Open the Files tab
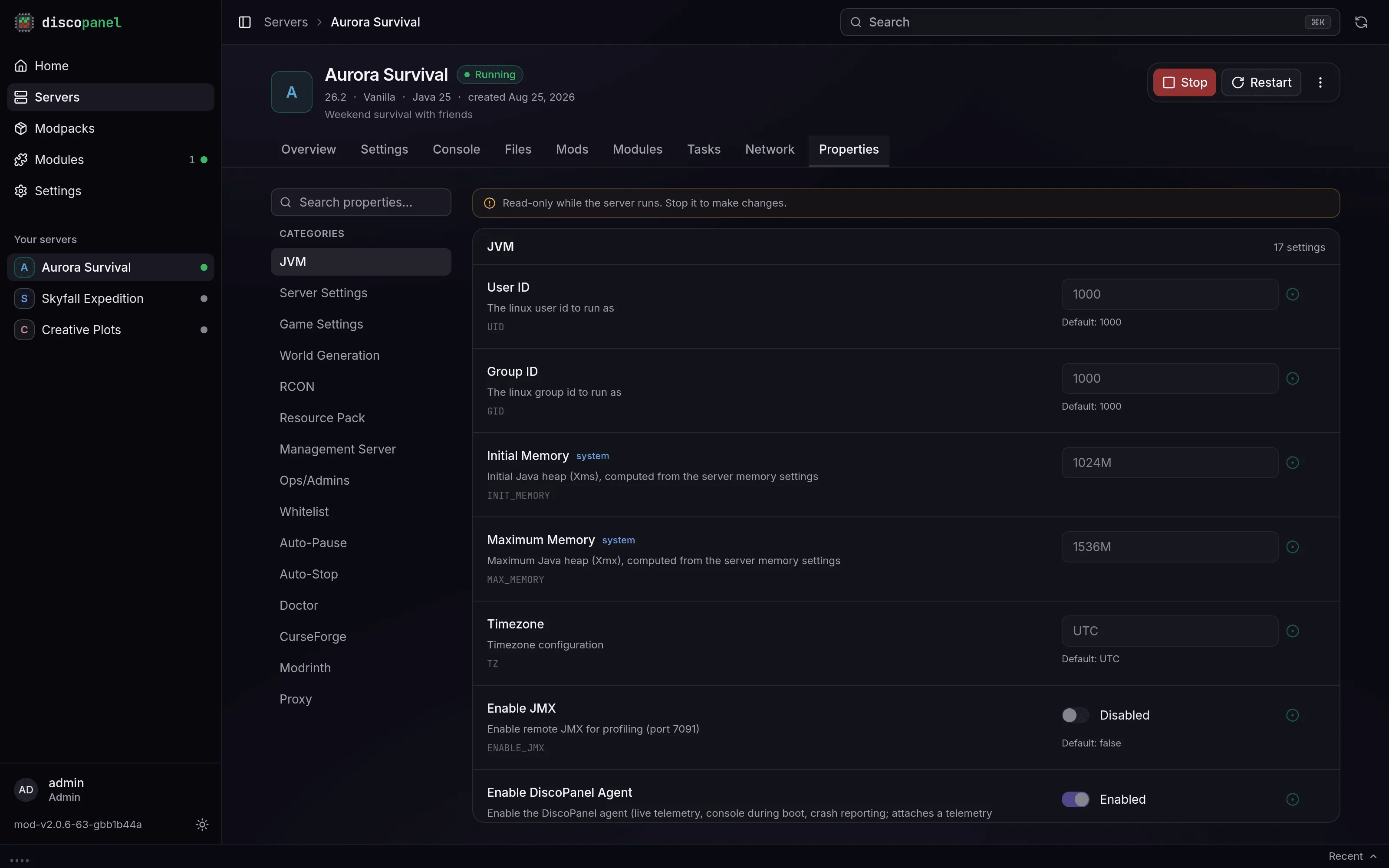Image resolution: width=1389 pixels, height=868 pixels. coord(518,150)
